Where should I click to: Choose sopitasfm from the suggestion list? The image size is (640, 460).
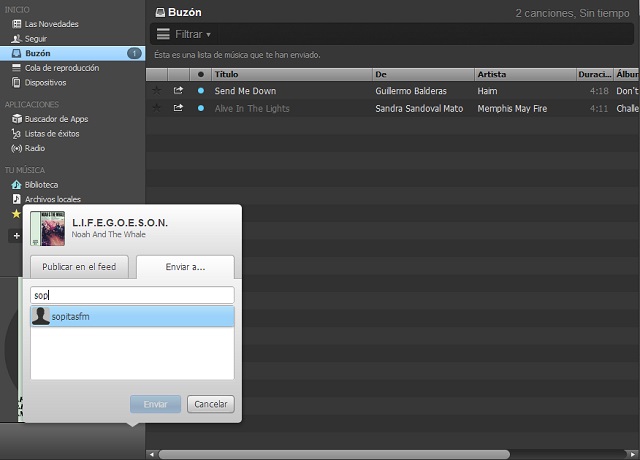(x=132, y=316)
